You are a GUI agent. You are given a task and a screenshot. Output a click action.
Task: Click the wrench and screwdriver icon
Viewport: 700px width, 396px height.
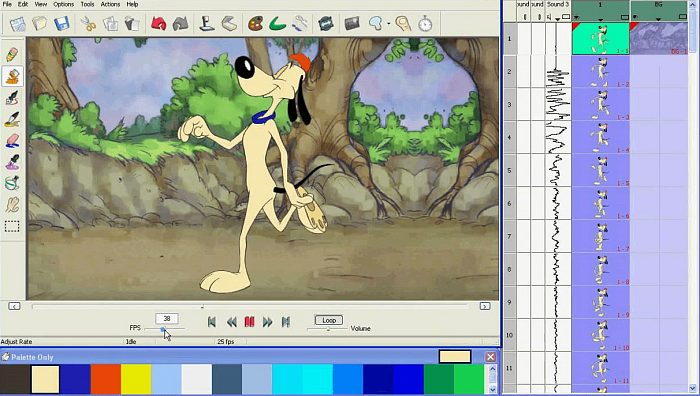tap(300, 24)
